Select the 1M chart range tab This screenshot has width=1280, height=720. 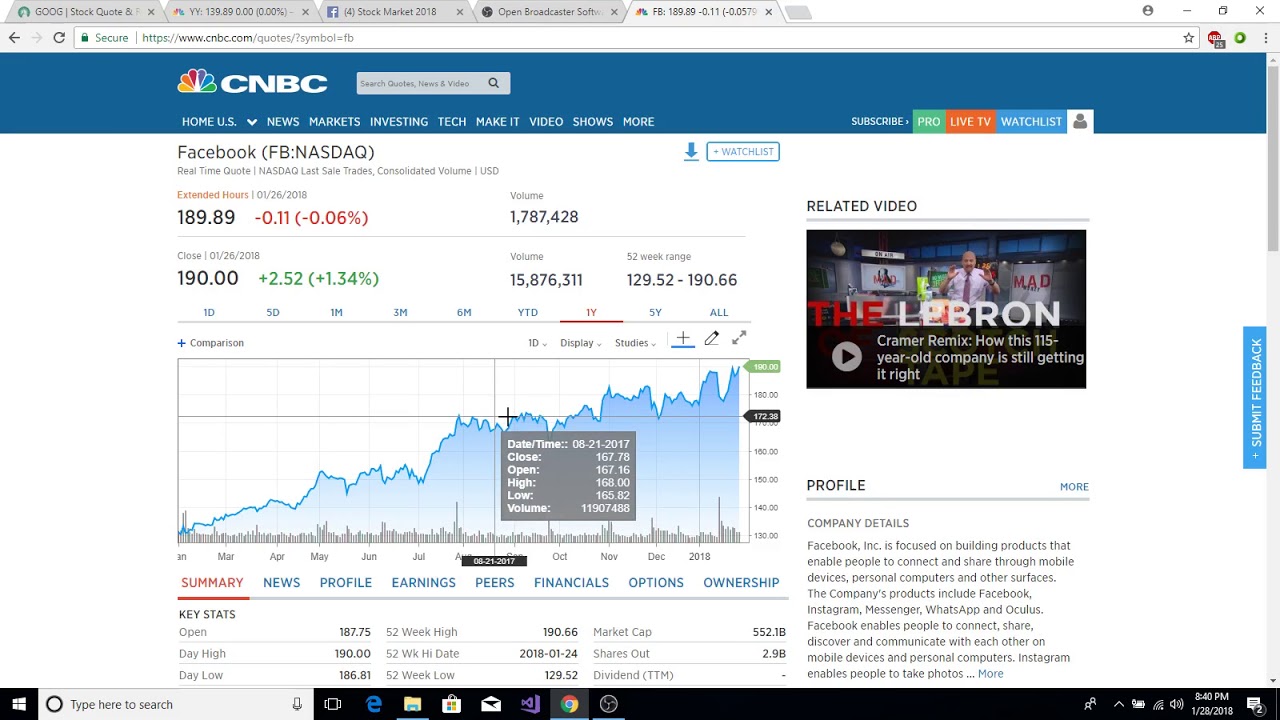point(336,312)
